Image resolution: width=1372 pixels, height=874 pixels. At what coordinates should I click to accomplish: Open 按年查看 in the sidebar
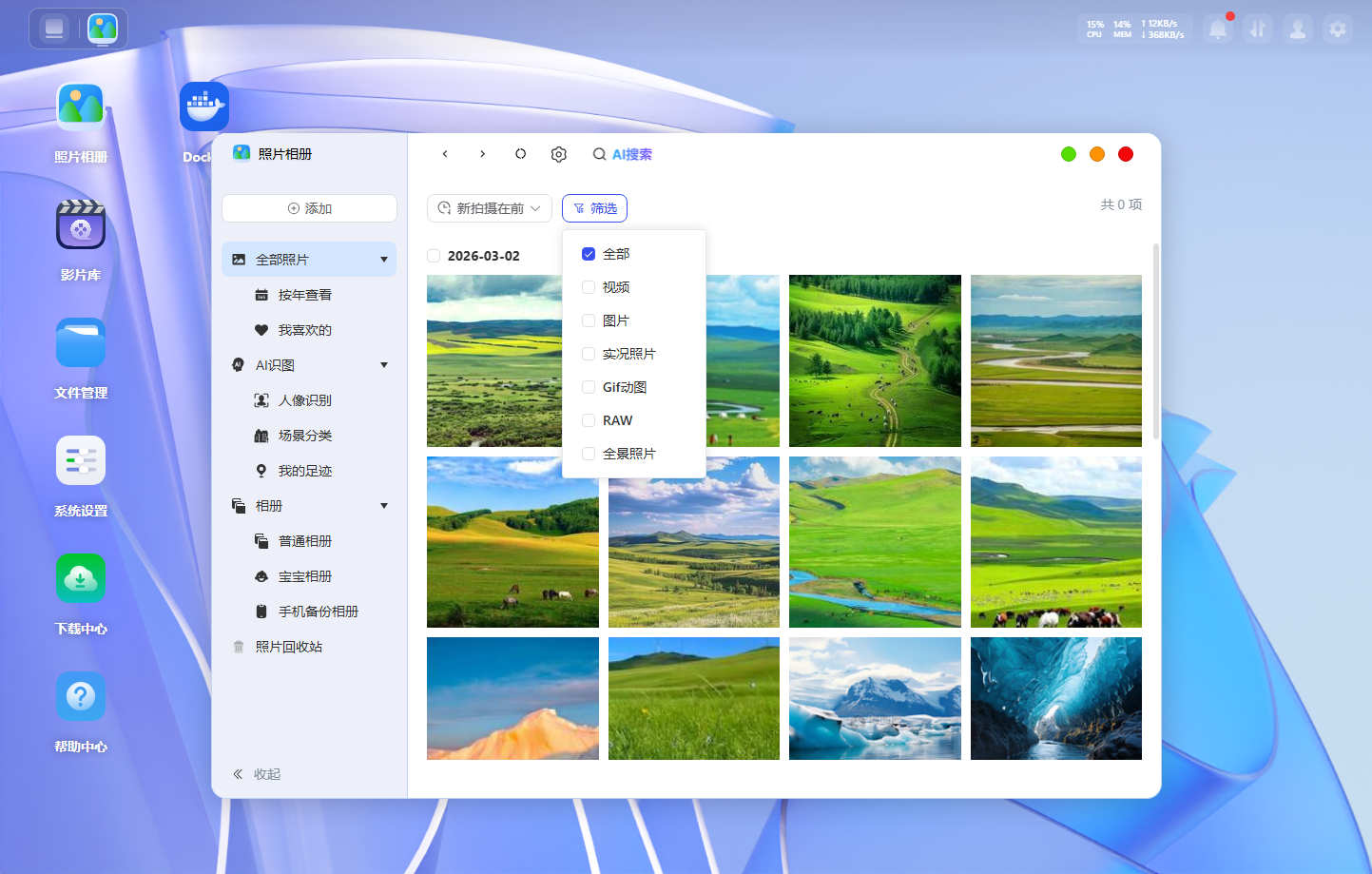click(309, 295)
